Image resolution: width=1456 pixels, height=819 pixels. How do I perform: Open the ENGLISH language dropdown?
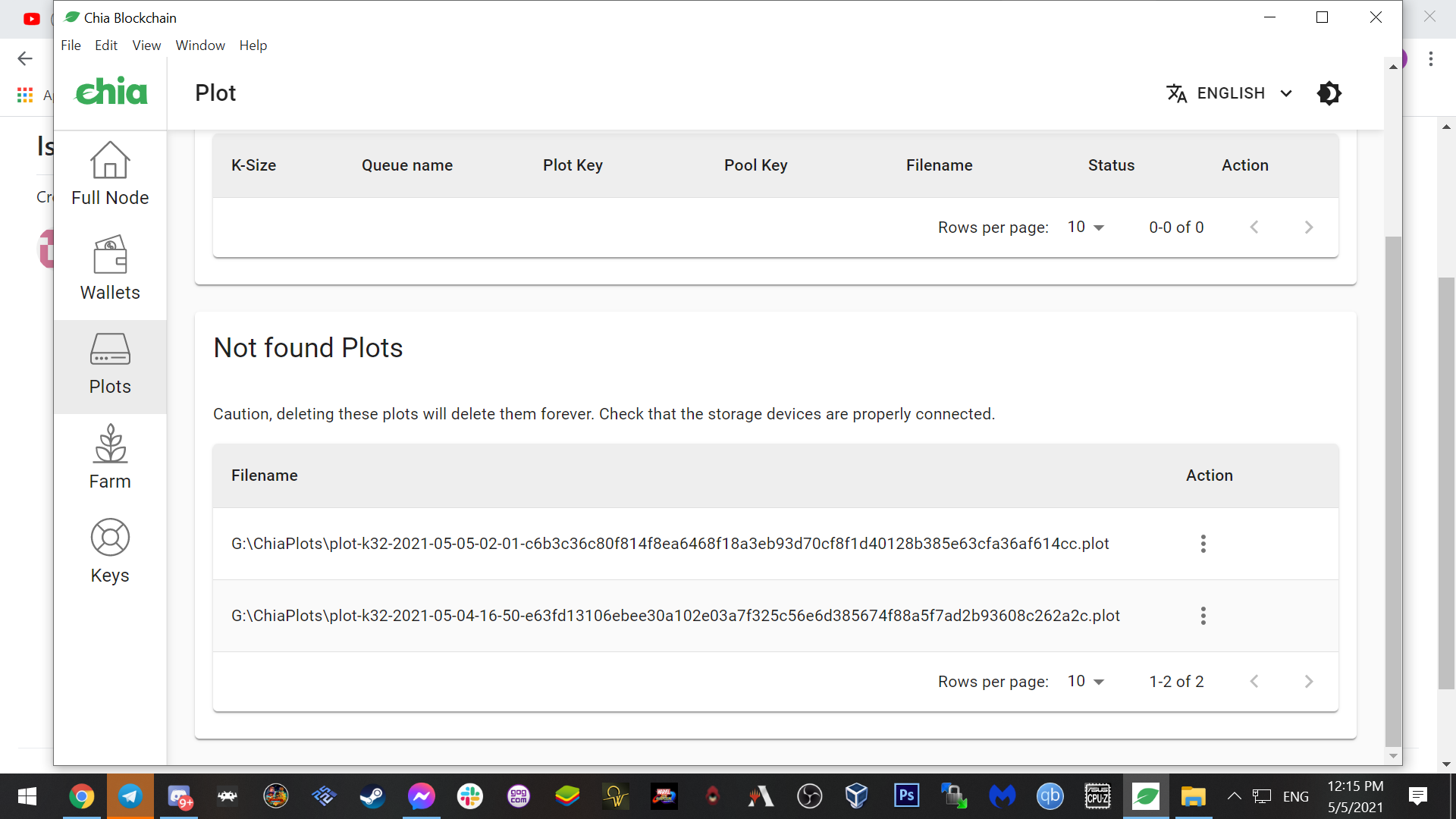click(x=1229, y=93)
